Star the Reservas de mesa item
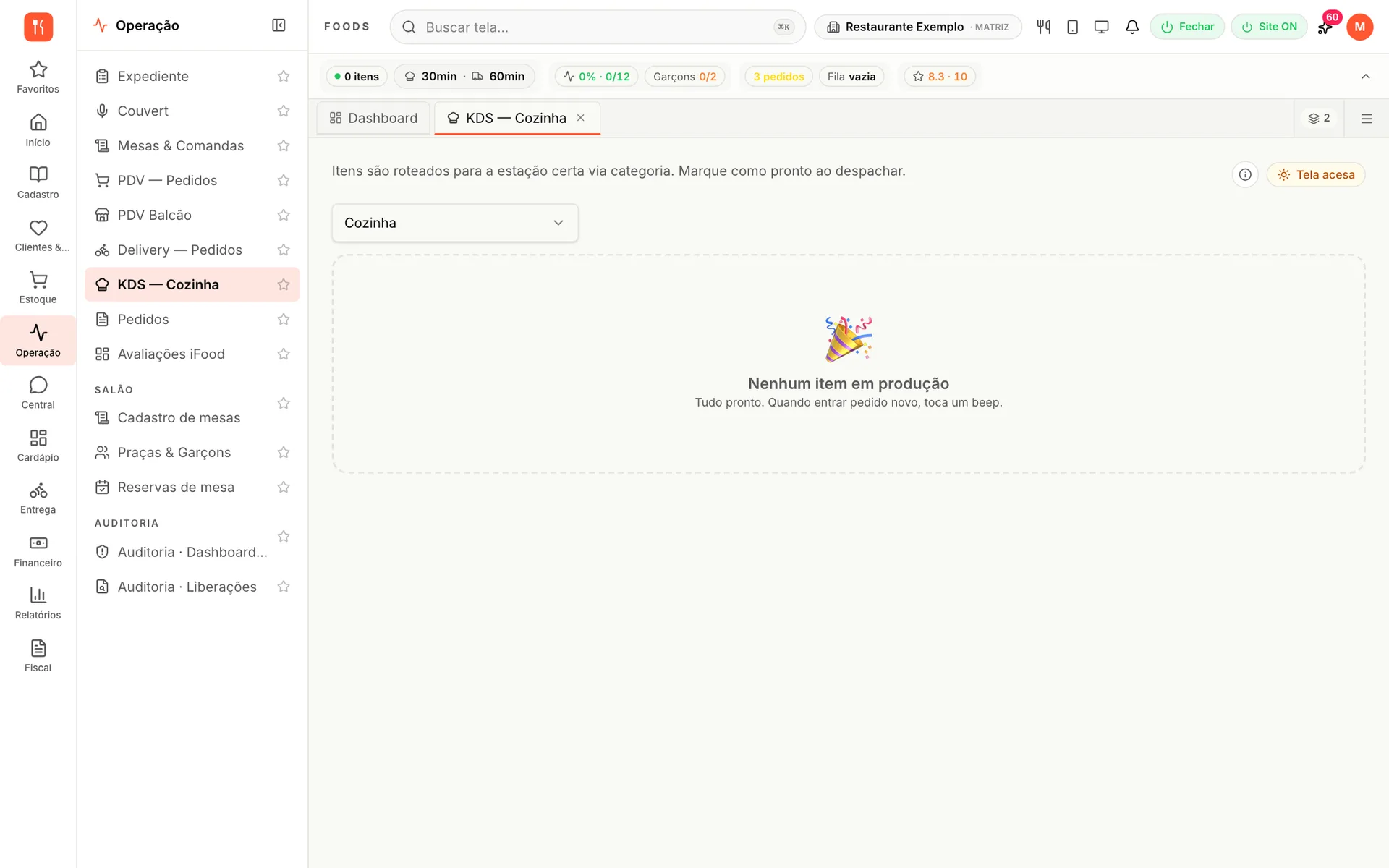 coord(284,487)
